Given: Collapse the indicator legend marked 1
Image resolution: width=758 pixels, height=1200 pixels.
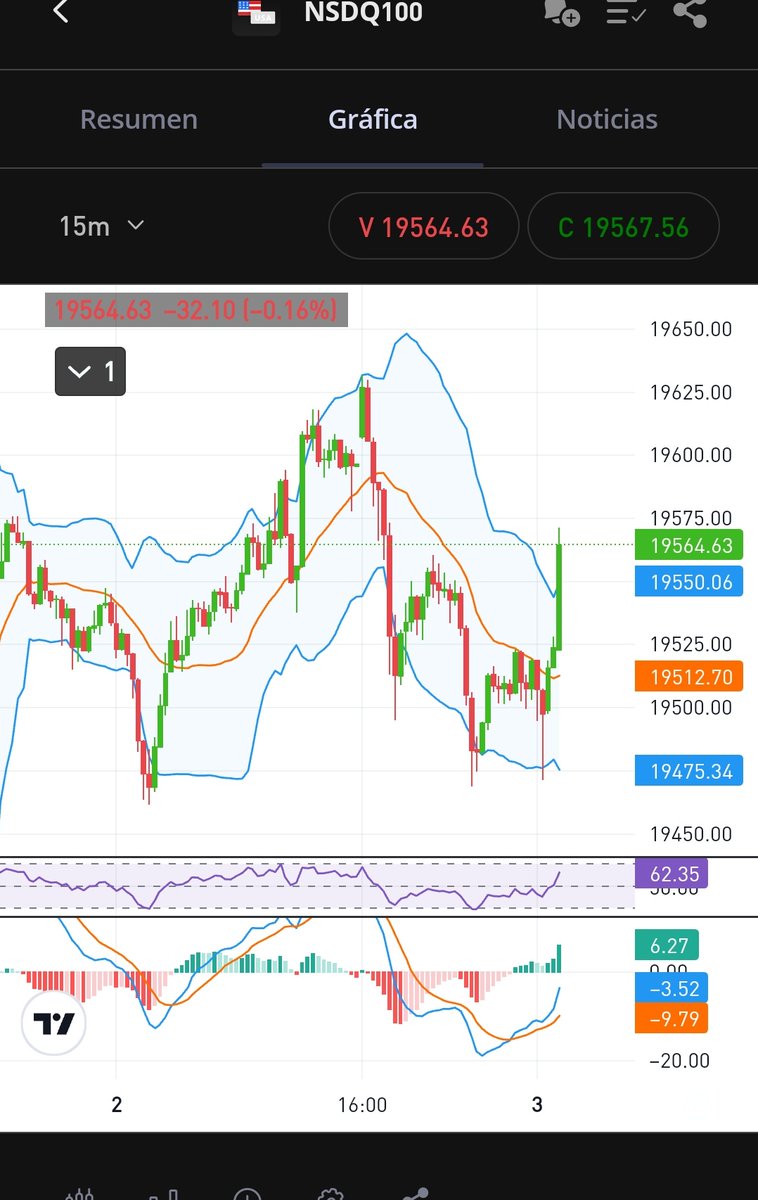Looking at the screenshot, I should click(90, 373).
